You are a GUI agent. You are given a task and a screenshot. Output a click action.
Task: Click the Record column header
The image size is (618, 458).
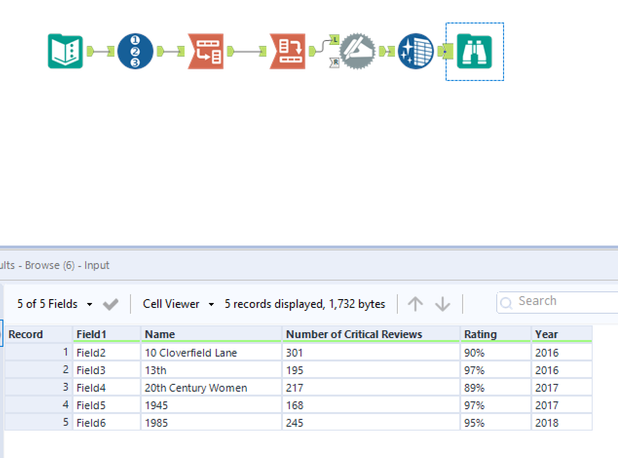tap(39, 334)
